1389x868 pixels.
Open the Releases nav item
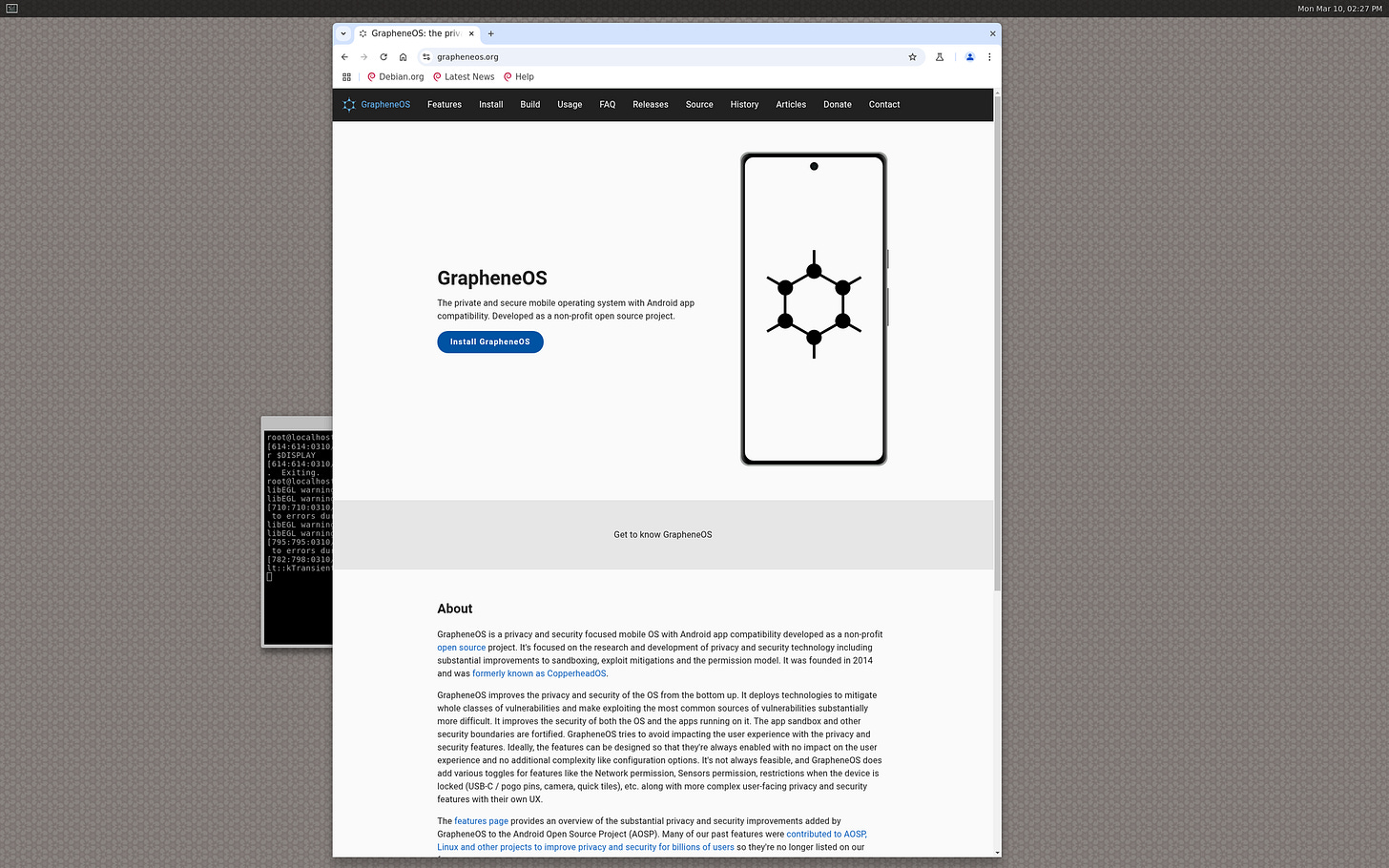(x=651, y=105)
